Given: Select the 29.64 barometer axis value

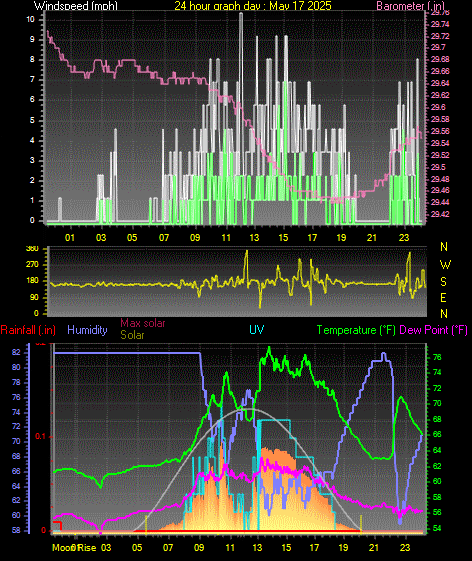Looking at the screenshot, I should [x=440, y=83].
